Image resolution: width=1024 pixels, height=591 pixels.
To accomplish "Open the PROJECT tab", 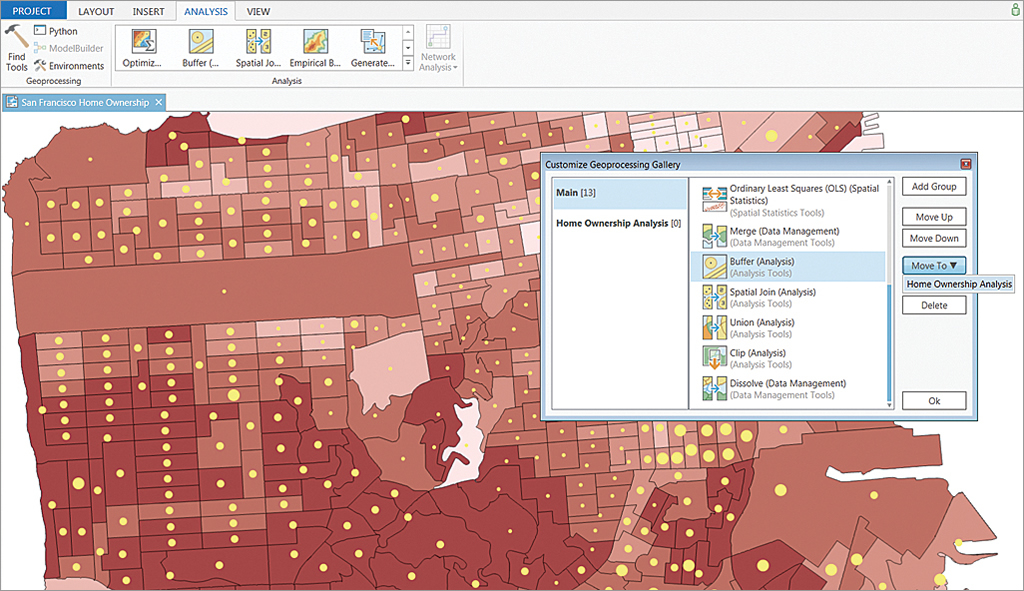I will (x=33, y=11).
